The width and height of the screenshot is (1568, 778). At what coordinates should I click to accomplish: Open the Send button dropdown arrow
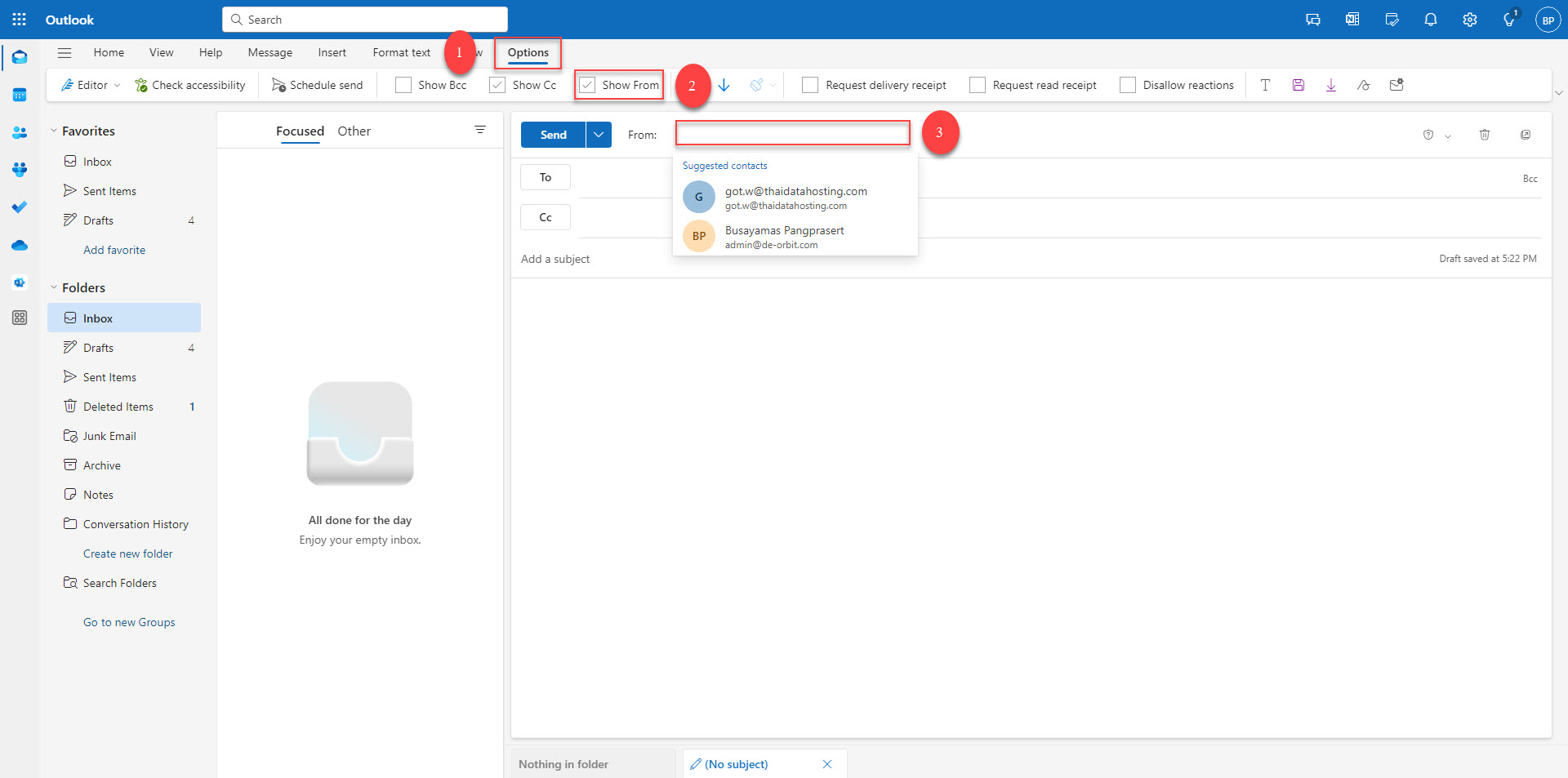599,134
